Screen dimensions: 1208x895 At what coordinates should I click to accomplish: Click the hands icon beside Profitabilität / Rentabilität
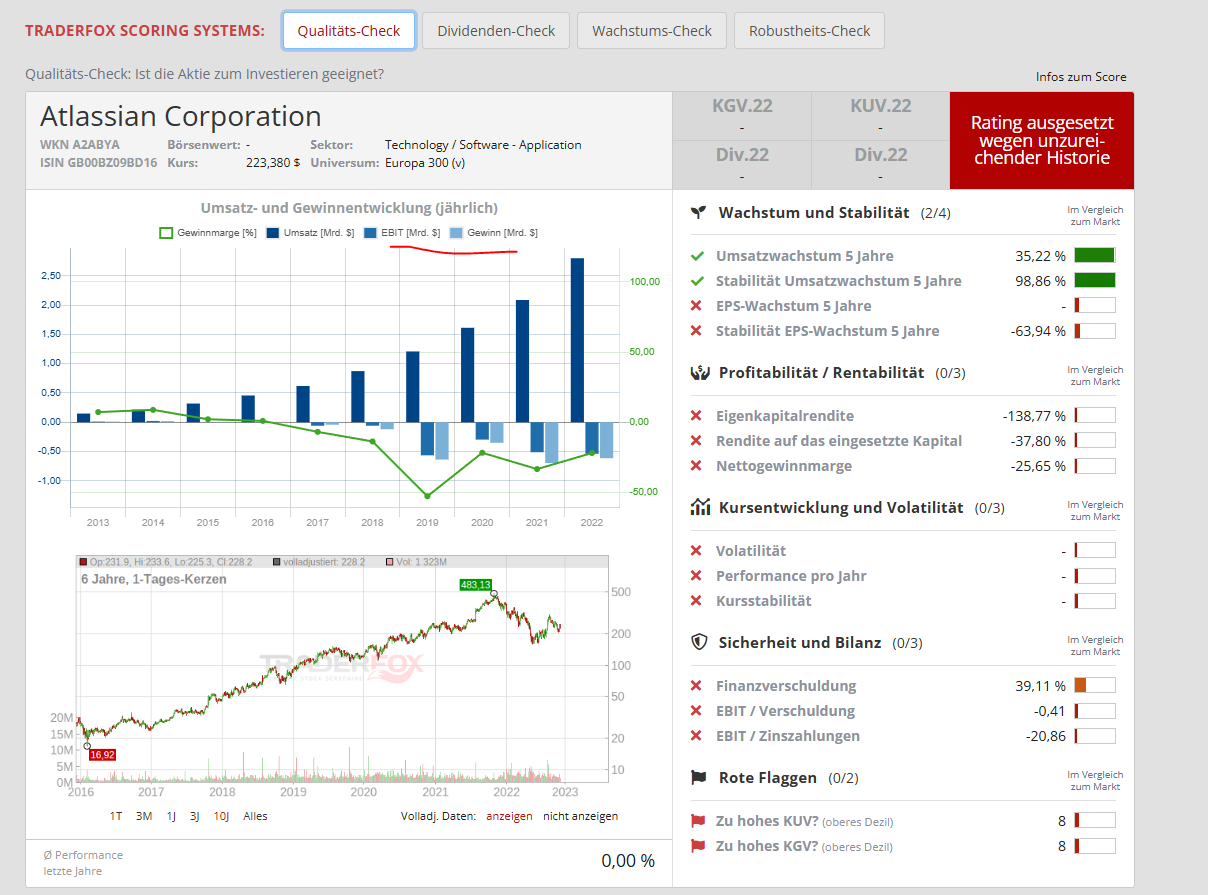(700, 373)
